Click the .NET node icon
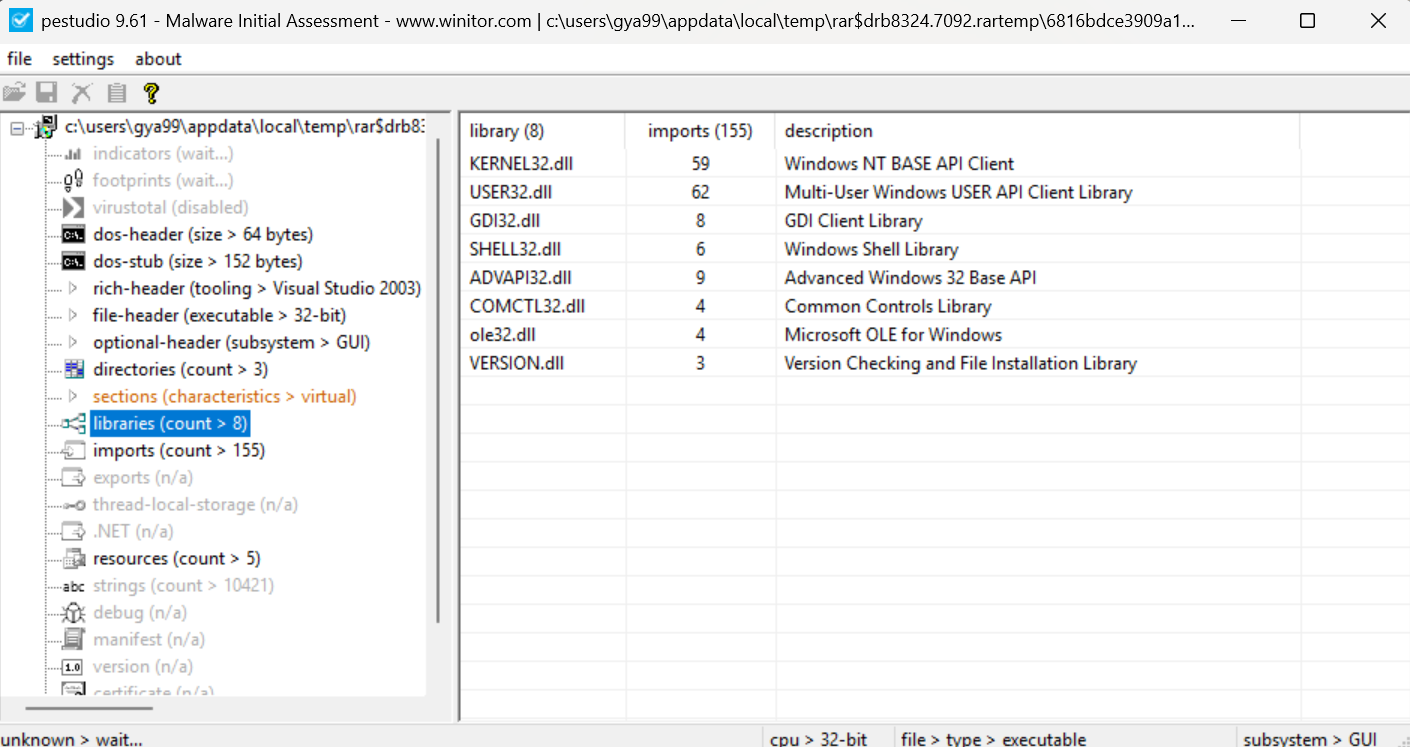This screenshot has height=747, width=1410. tap(74, 532)
